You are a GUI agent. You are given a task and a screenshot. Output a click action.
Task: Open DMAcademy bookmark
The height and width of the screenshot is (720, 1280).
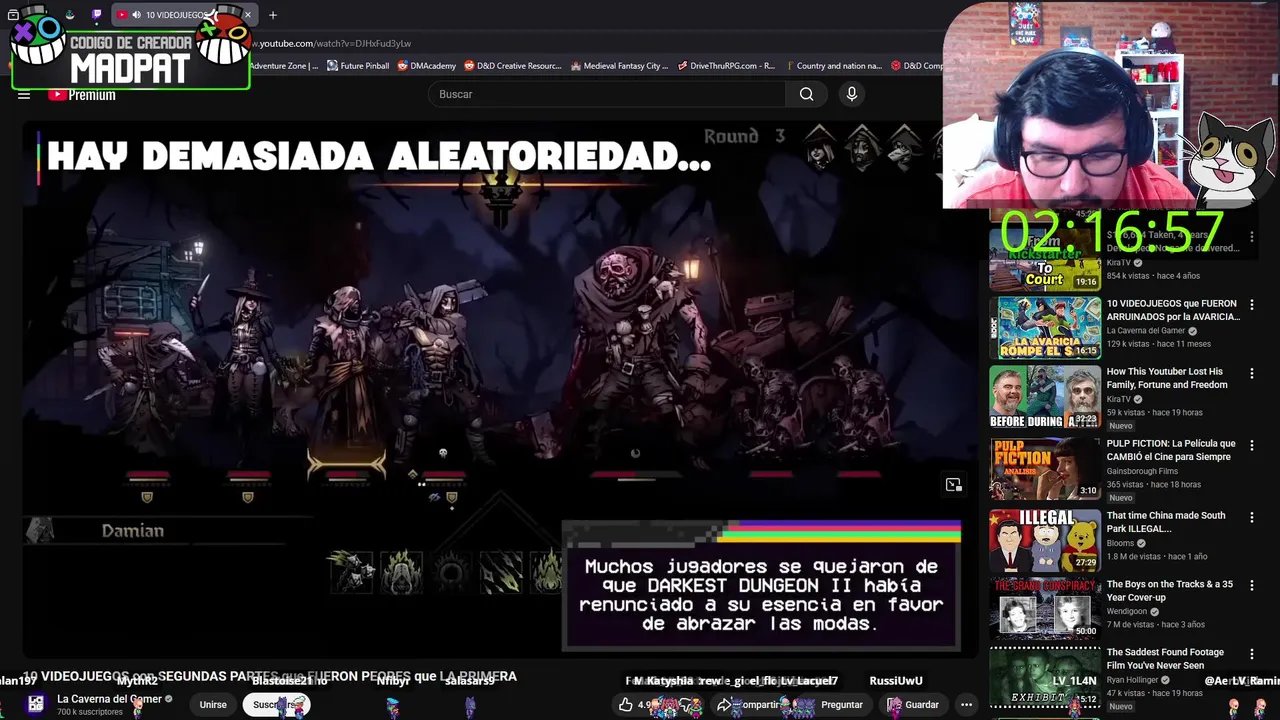pos(426,66)
